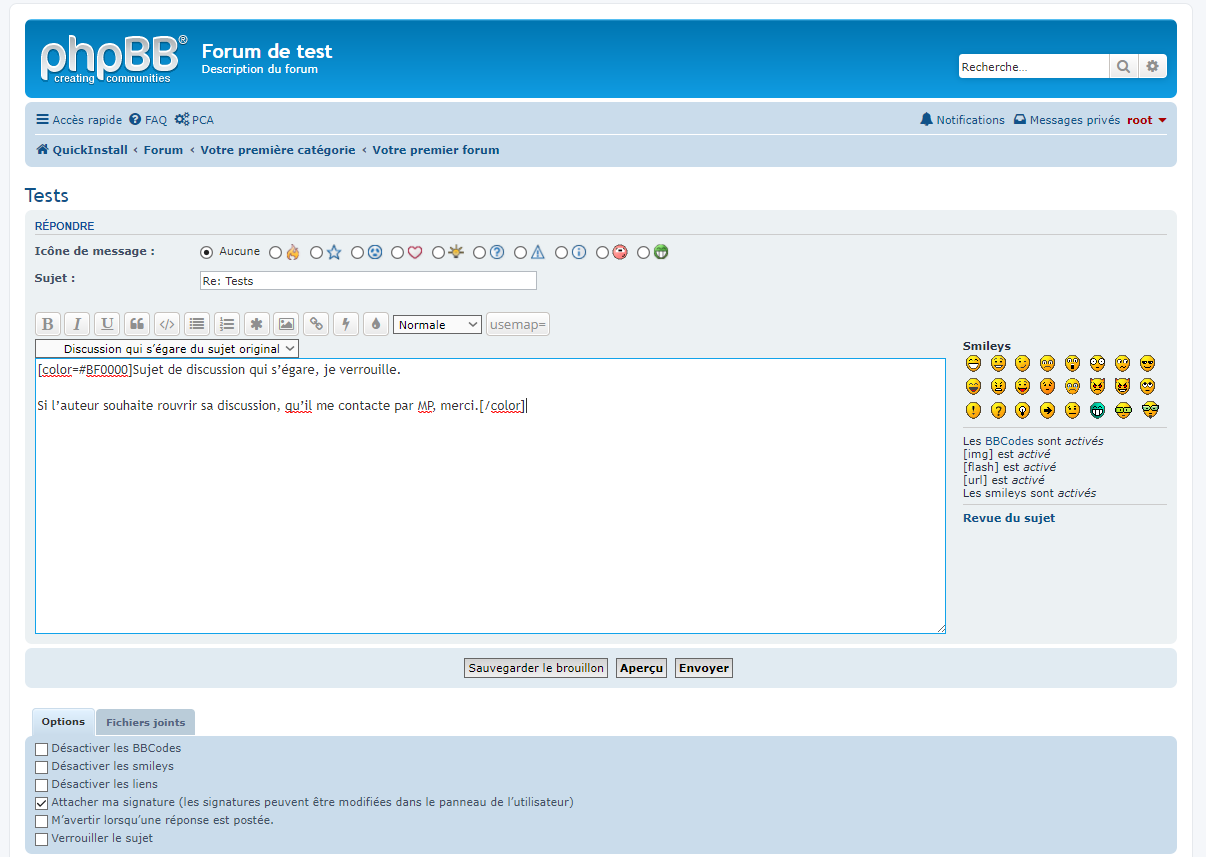Uncheck Attacher ma signature option
This screenshot has width=1206, height=857.
tap(42, 803)
